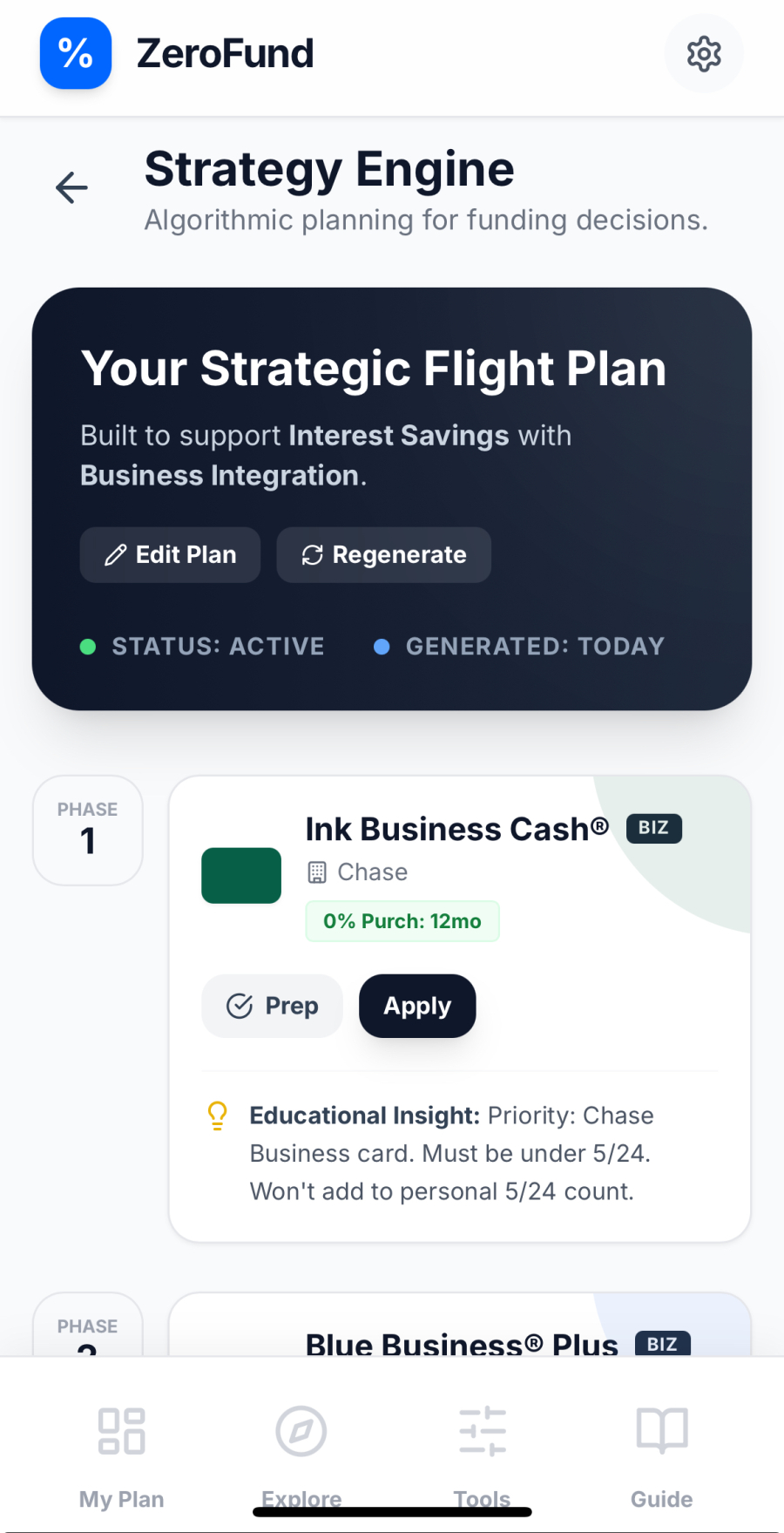Regenerate the strategic flight plan
784x1533 pixels.
[383, 555]
